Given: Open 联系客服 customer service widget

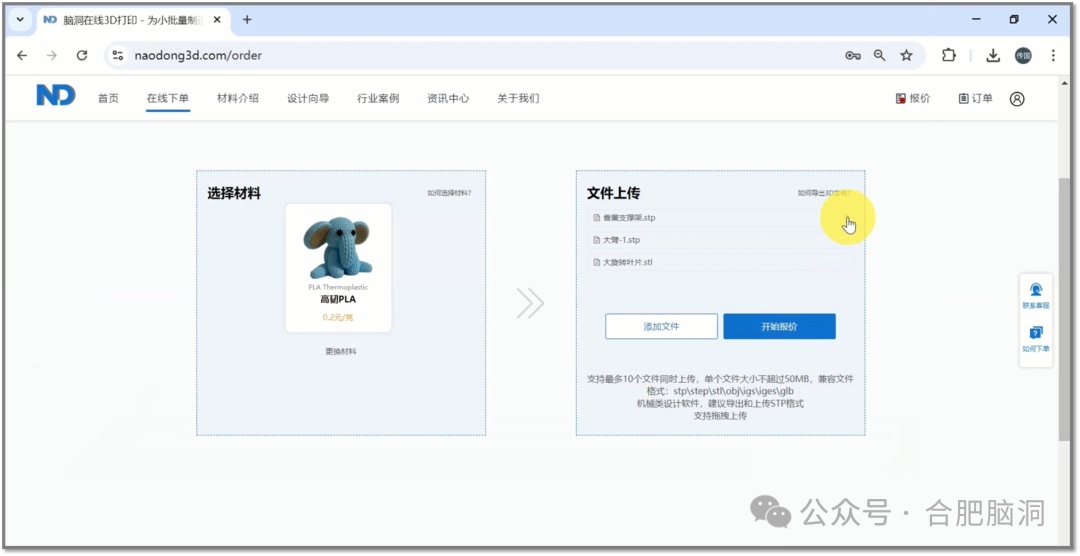Looking at the screenshot, I should pyautogui.click(x=1035, y=294).
